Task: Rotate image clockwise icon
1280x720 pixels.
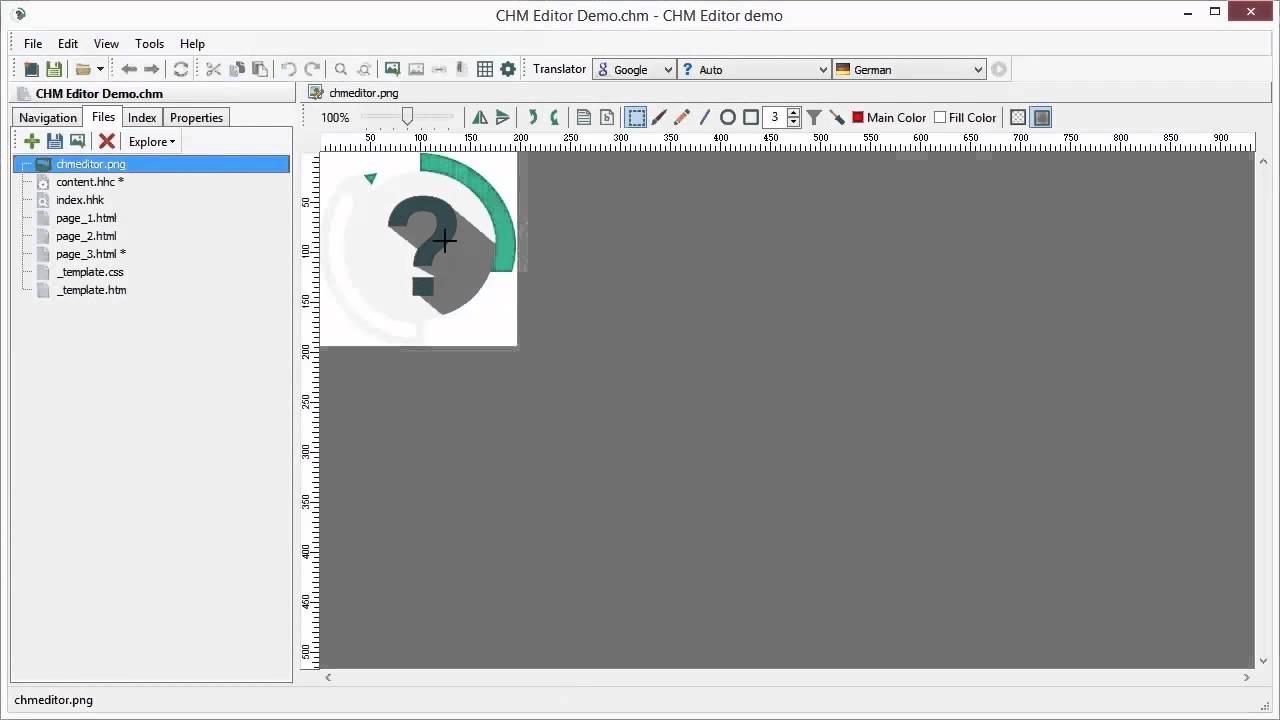Action: 532,117
